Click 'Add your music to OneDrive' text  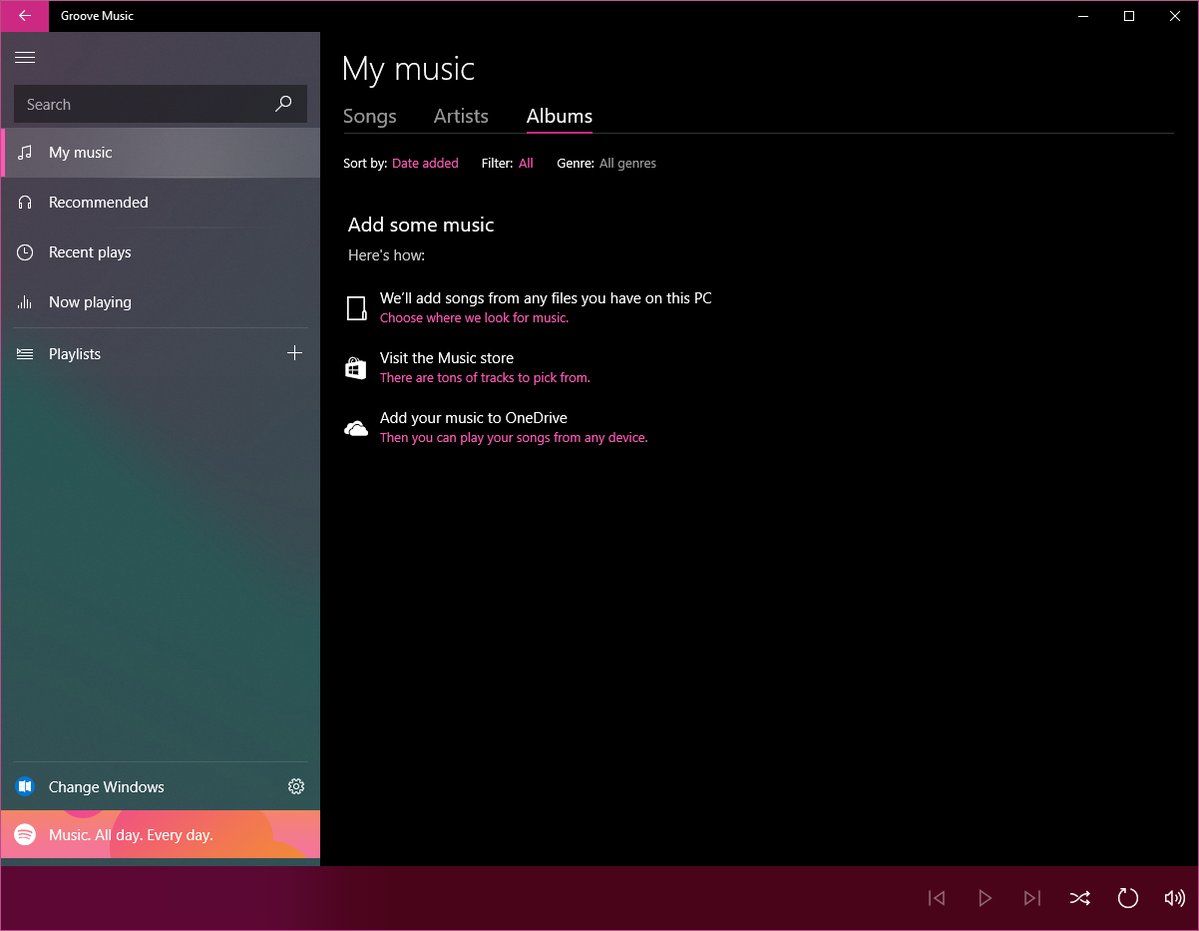coord(473,418)
